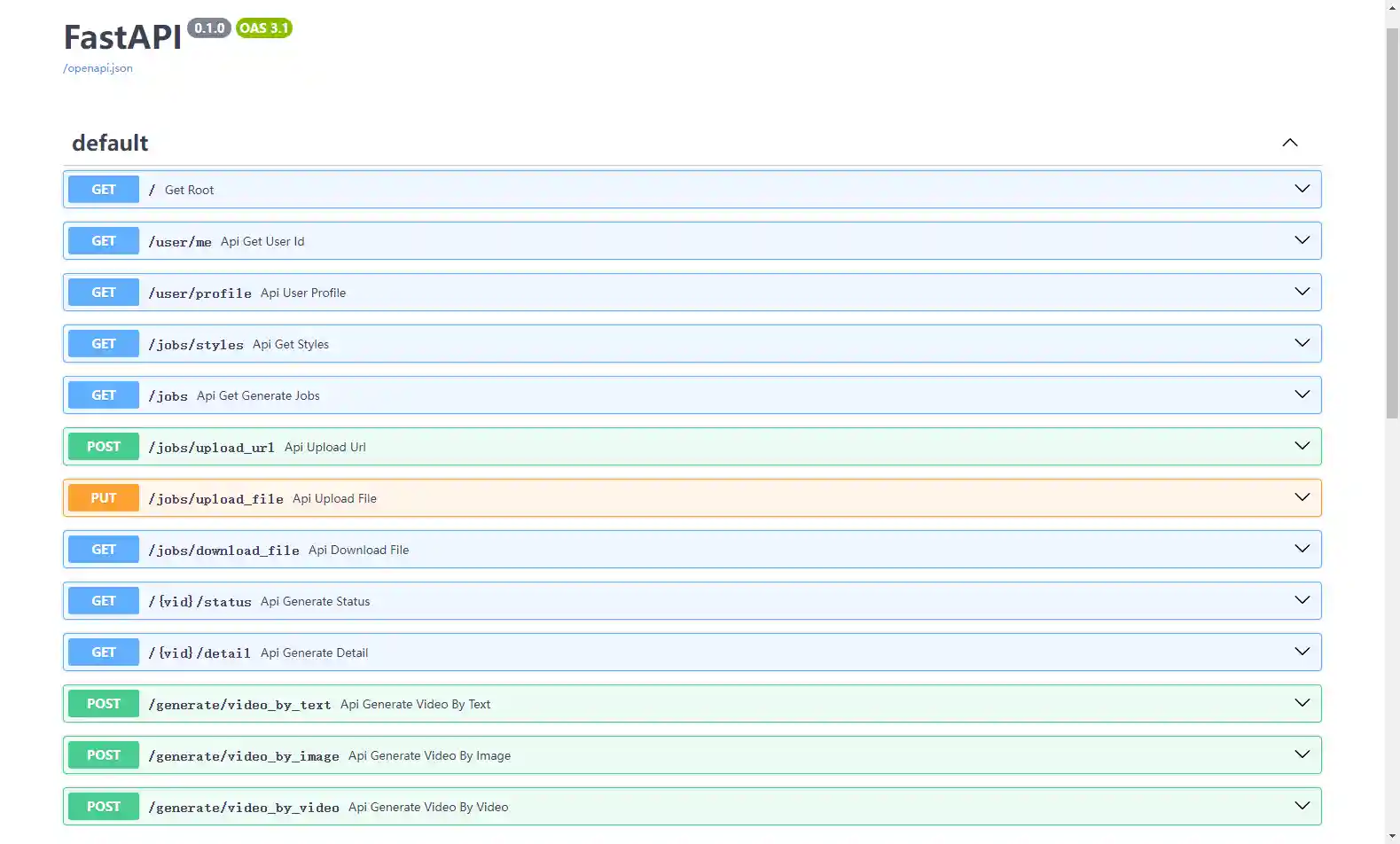
Task: Open the /openapi.json link
Action: click(98, 68)
